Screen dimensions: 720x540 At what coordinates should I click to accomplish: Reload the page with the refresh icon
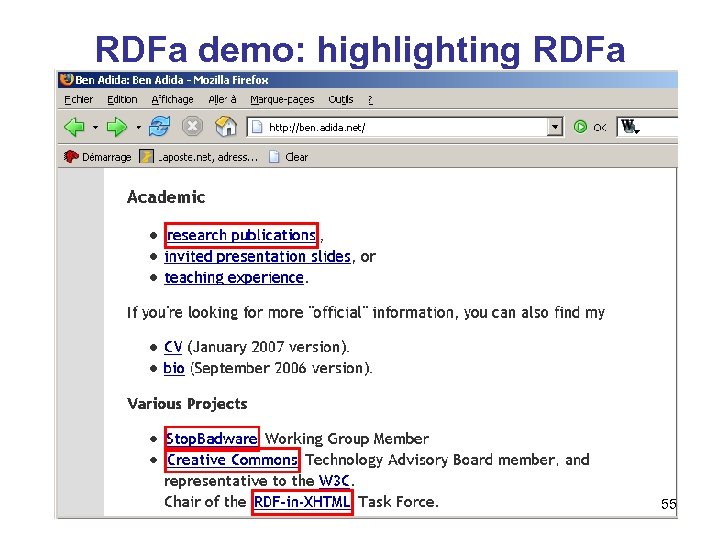tap(159, 126)
